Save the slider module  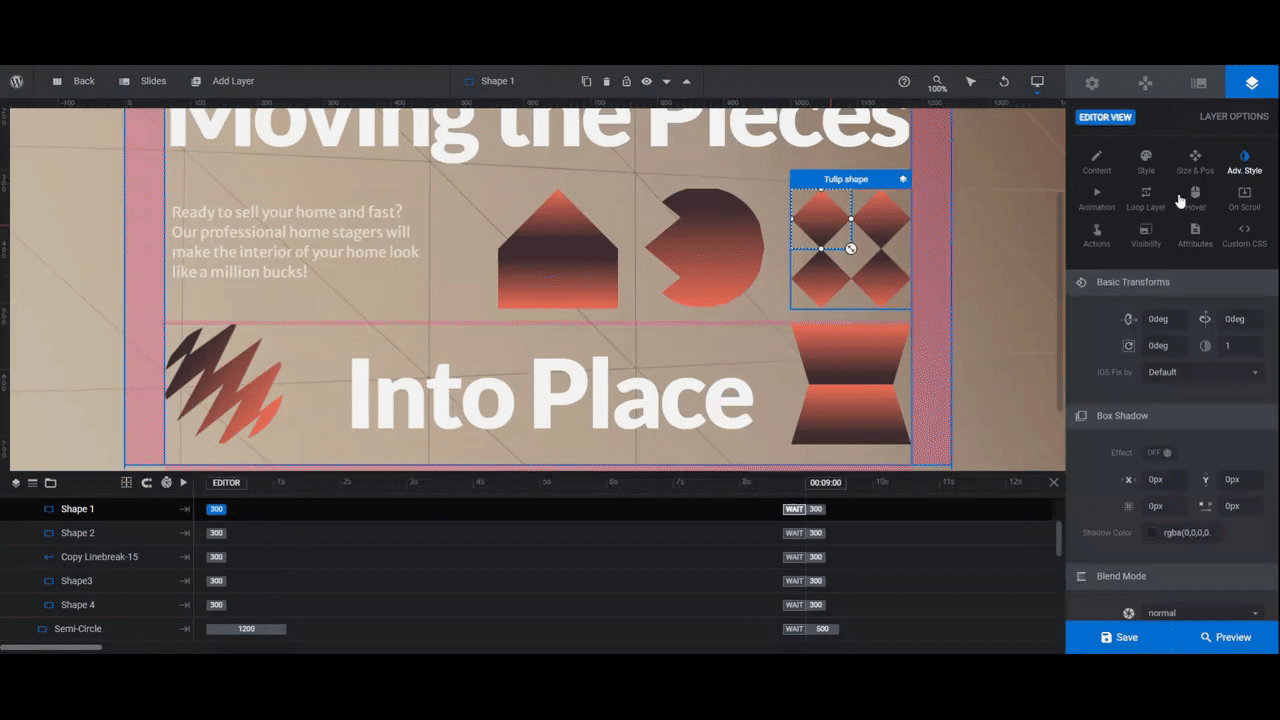[1119, 637]
